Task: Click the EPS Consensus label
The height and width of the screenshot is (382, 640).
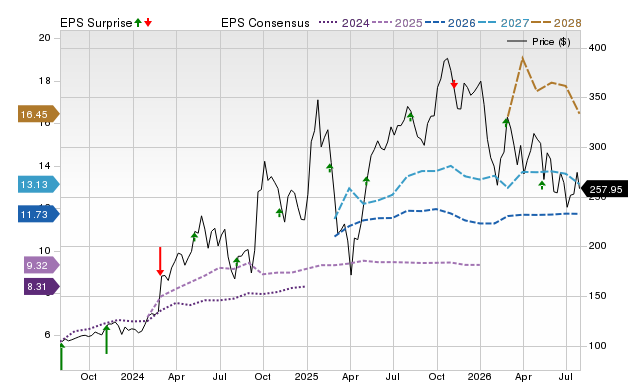Action: (265, 23)
